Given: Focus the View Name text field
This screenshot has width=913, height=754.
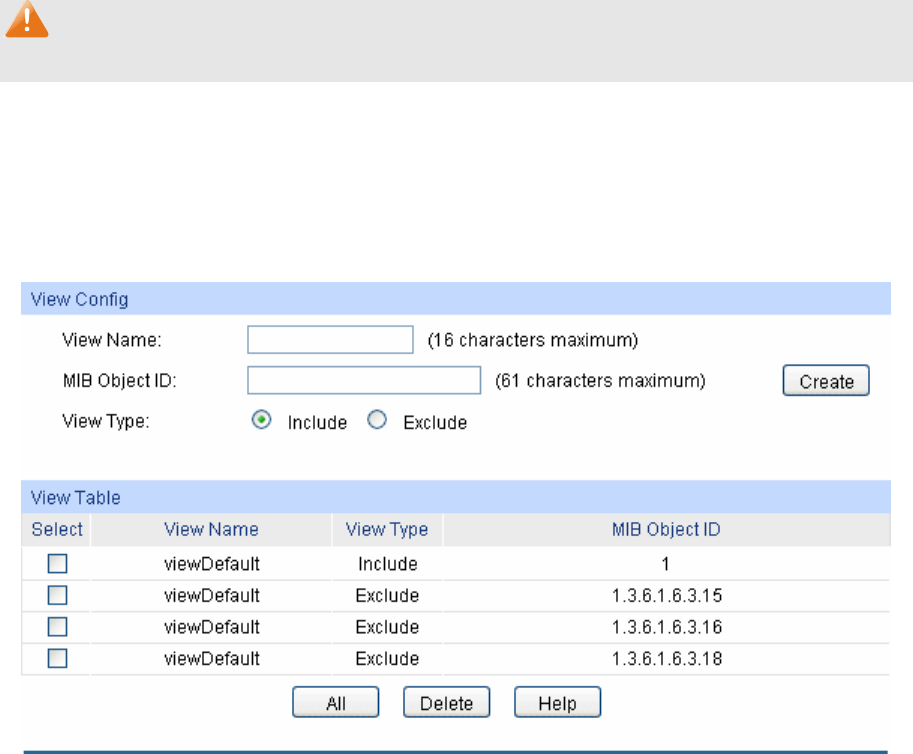Looking at the screenshot, I should (x=330, y=340).
